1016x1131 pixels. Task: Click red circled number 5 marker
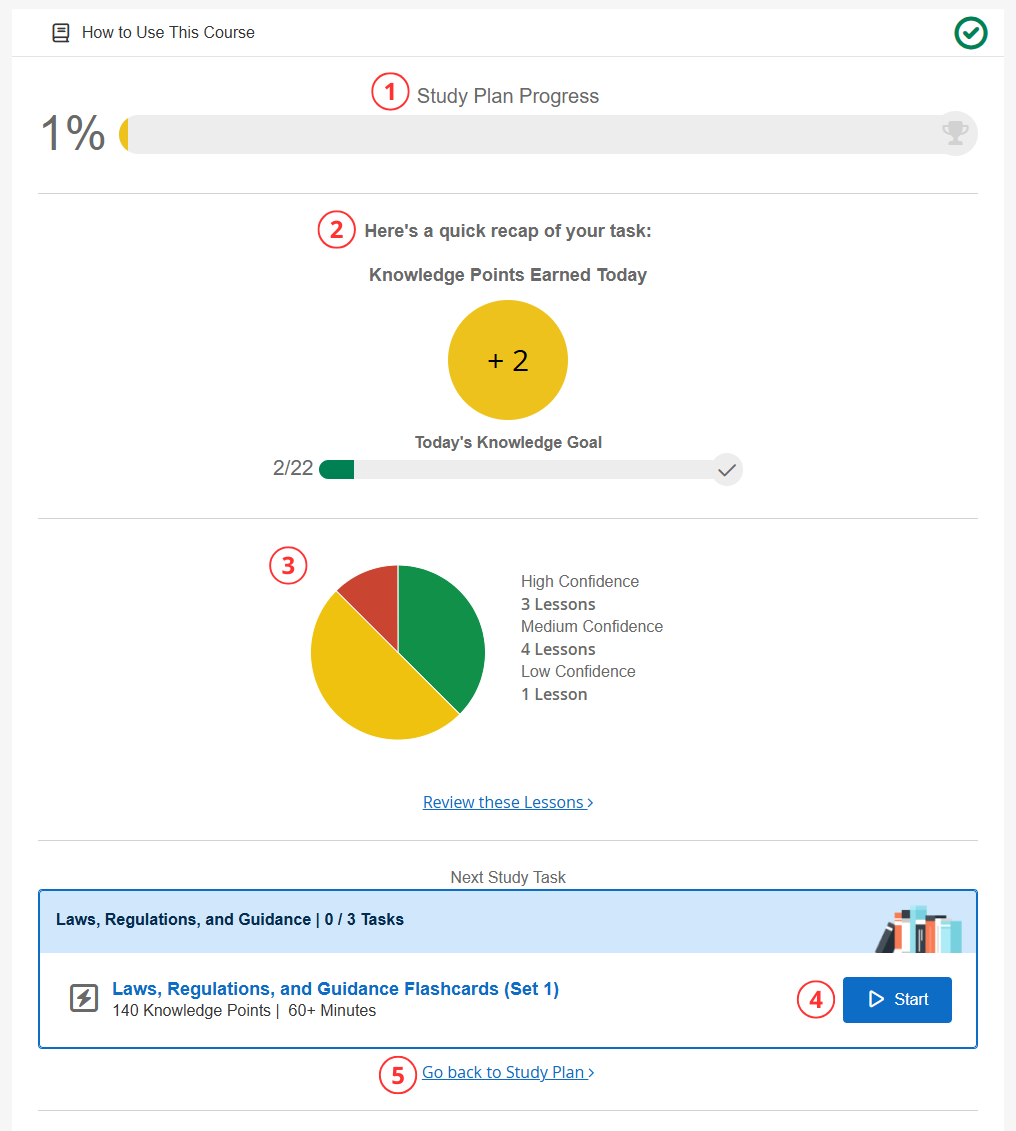point(398,1075)
